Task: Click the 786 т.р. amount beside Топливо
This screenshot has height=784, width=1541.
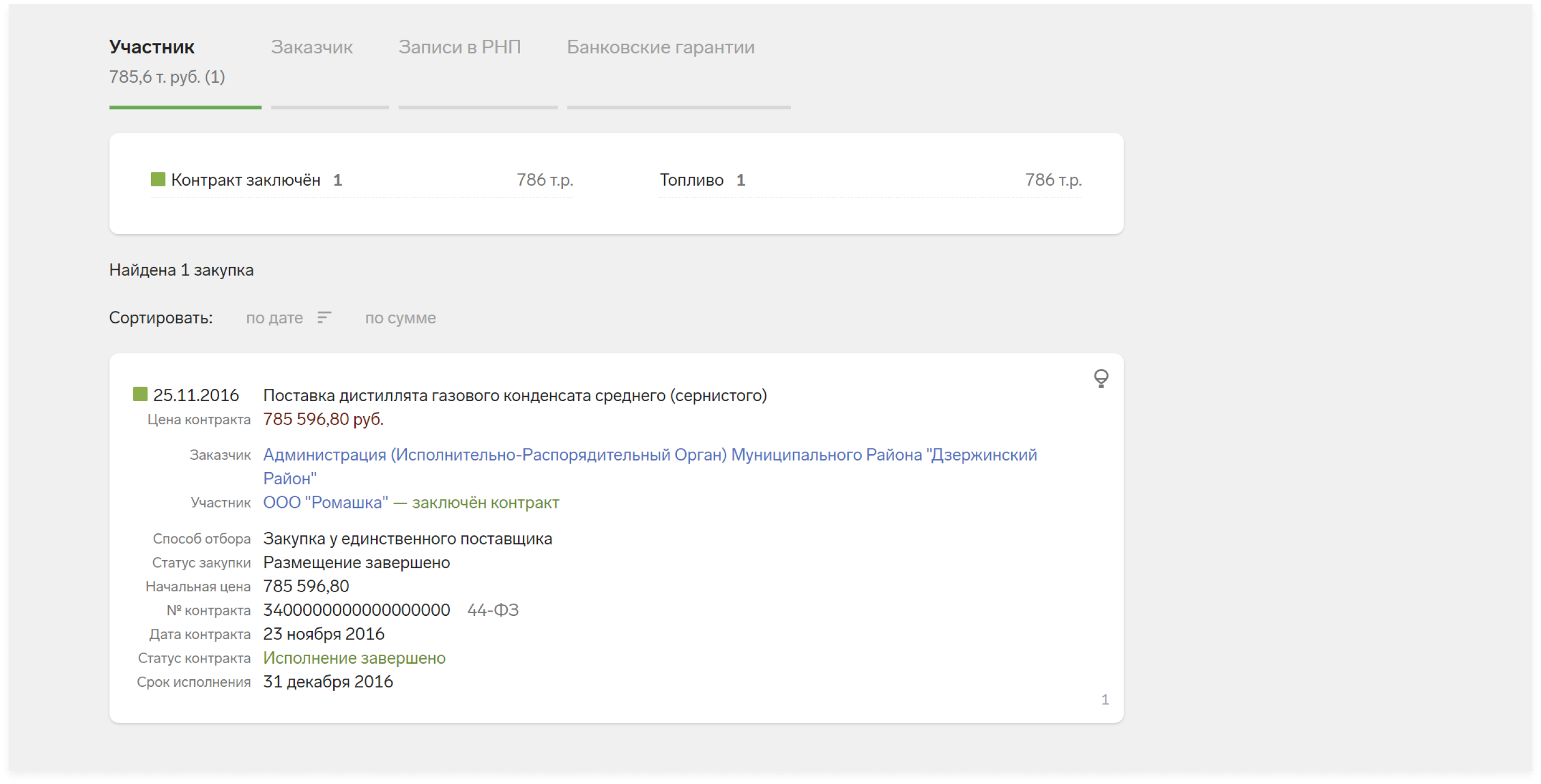Action: tap(1053, 180)
